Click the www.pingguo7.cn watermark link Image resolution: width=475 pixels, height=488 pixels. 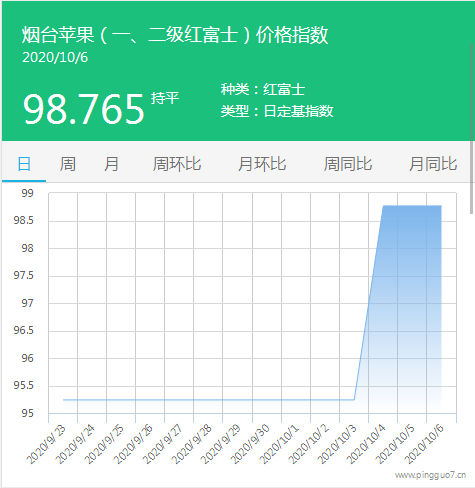(431, 475)
